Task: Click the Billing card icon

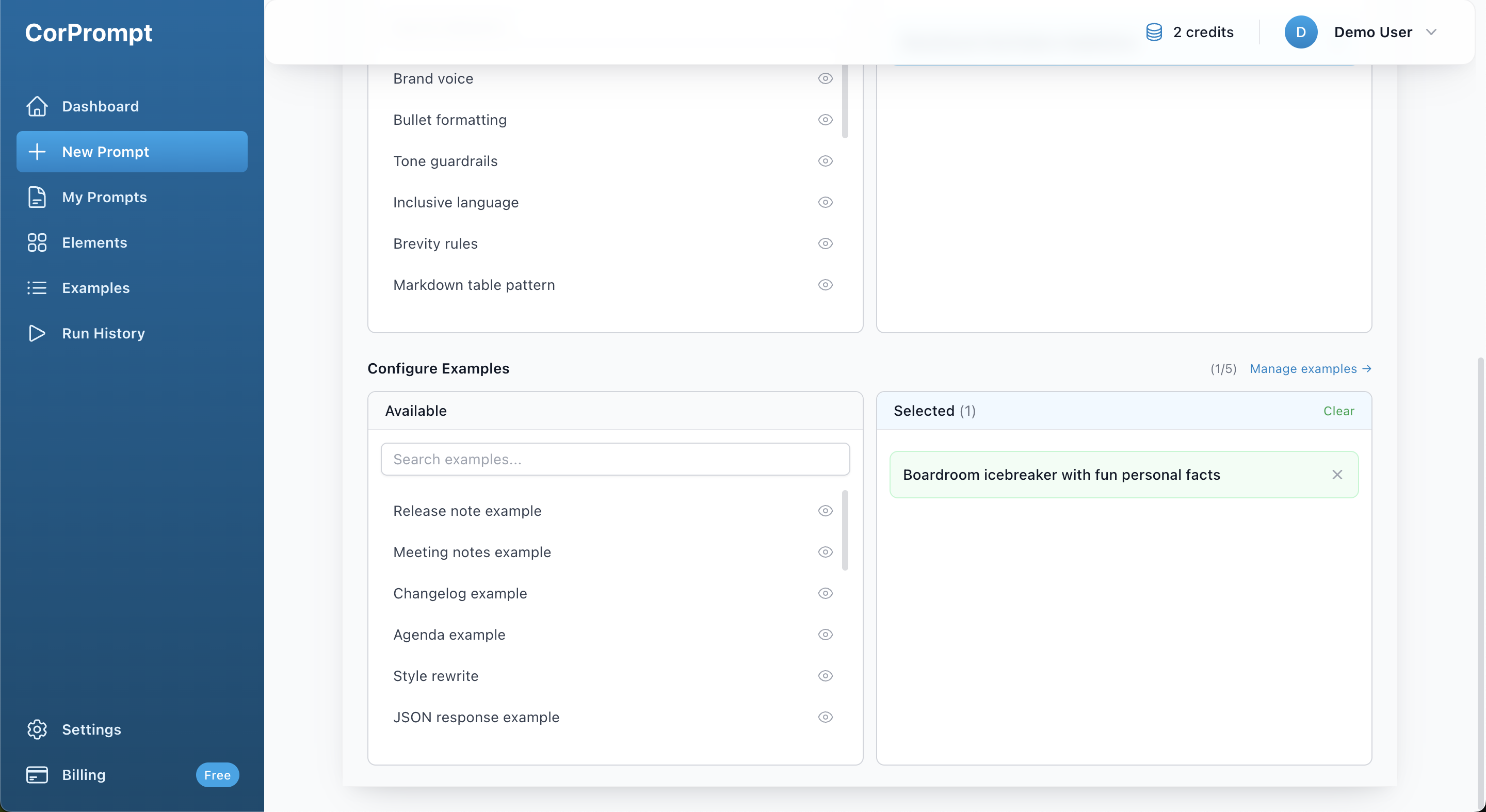Action: [x=37, y=774]
